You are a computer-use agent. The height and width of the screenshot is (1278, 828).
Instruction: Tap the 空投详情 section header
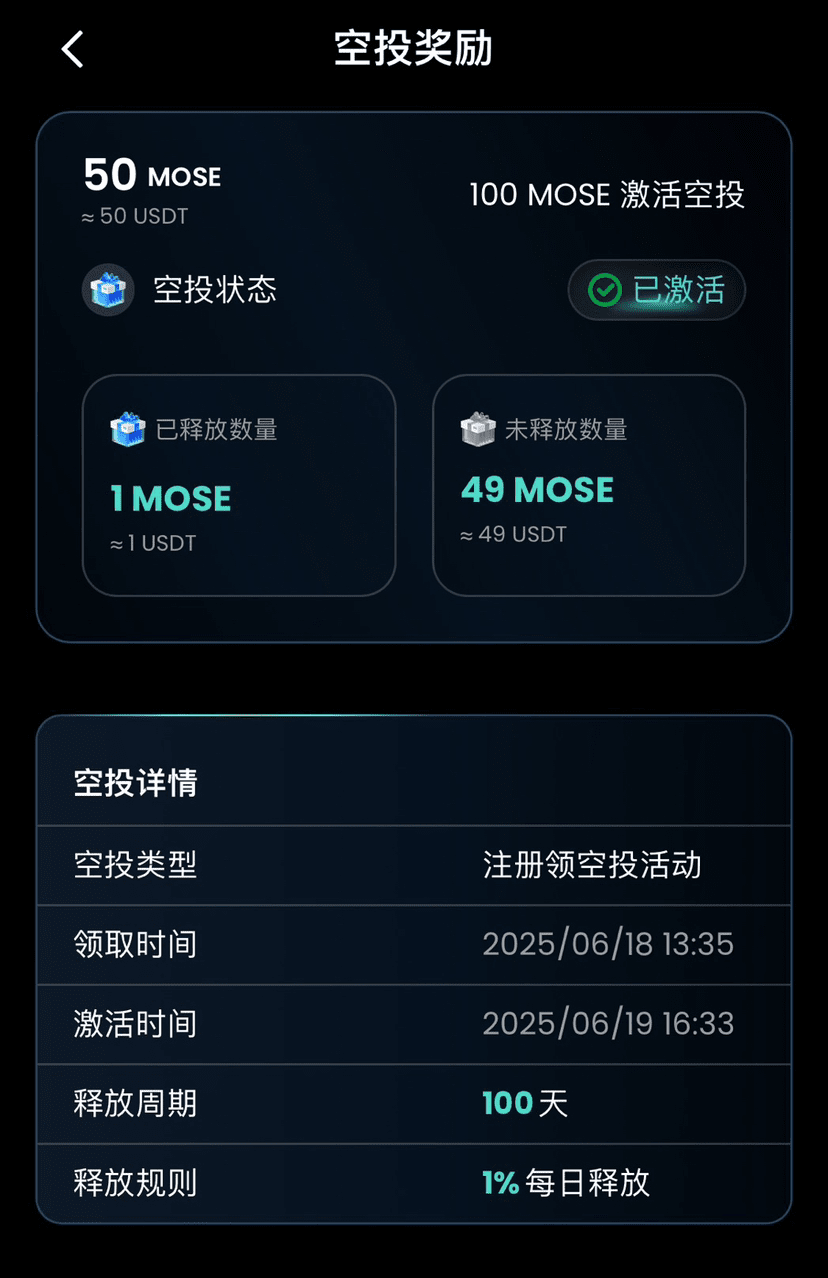coord(136,783)
